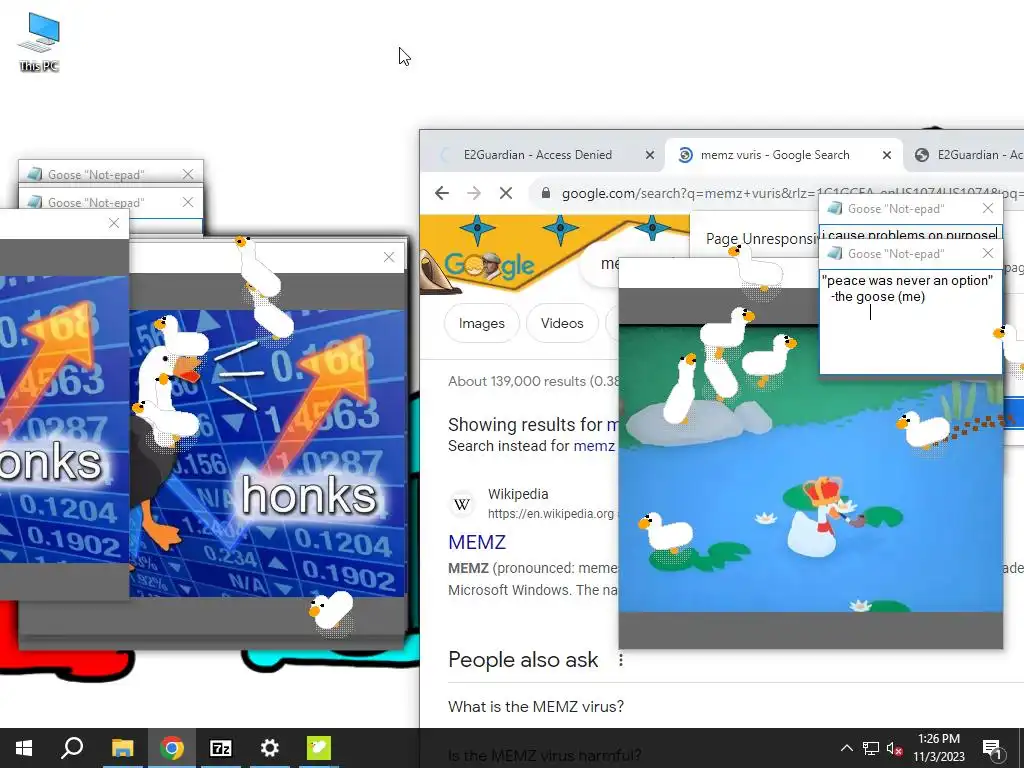The height and width of the screenshot is (768, 1024).
Task: Click in 'peace was never an option' text area
Action: point(910,322)
